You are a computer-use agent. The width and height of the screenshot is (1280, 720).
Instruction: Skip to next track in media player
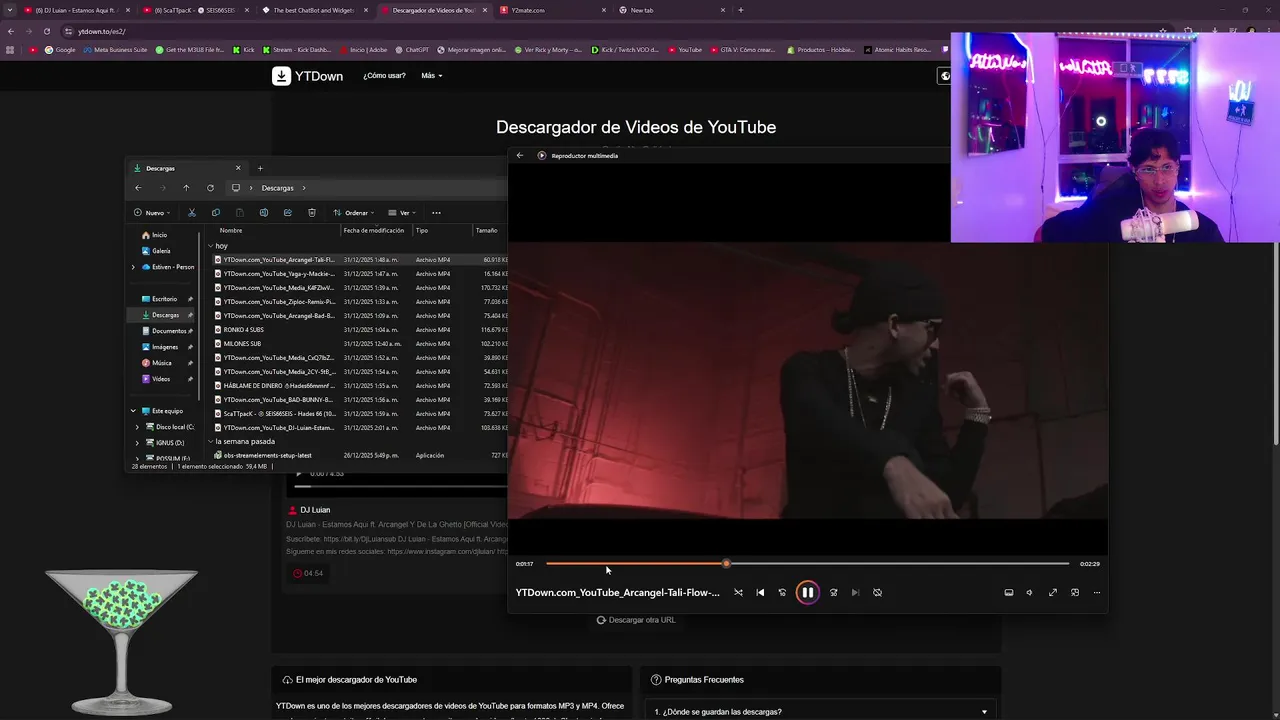(855, 592)
